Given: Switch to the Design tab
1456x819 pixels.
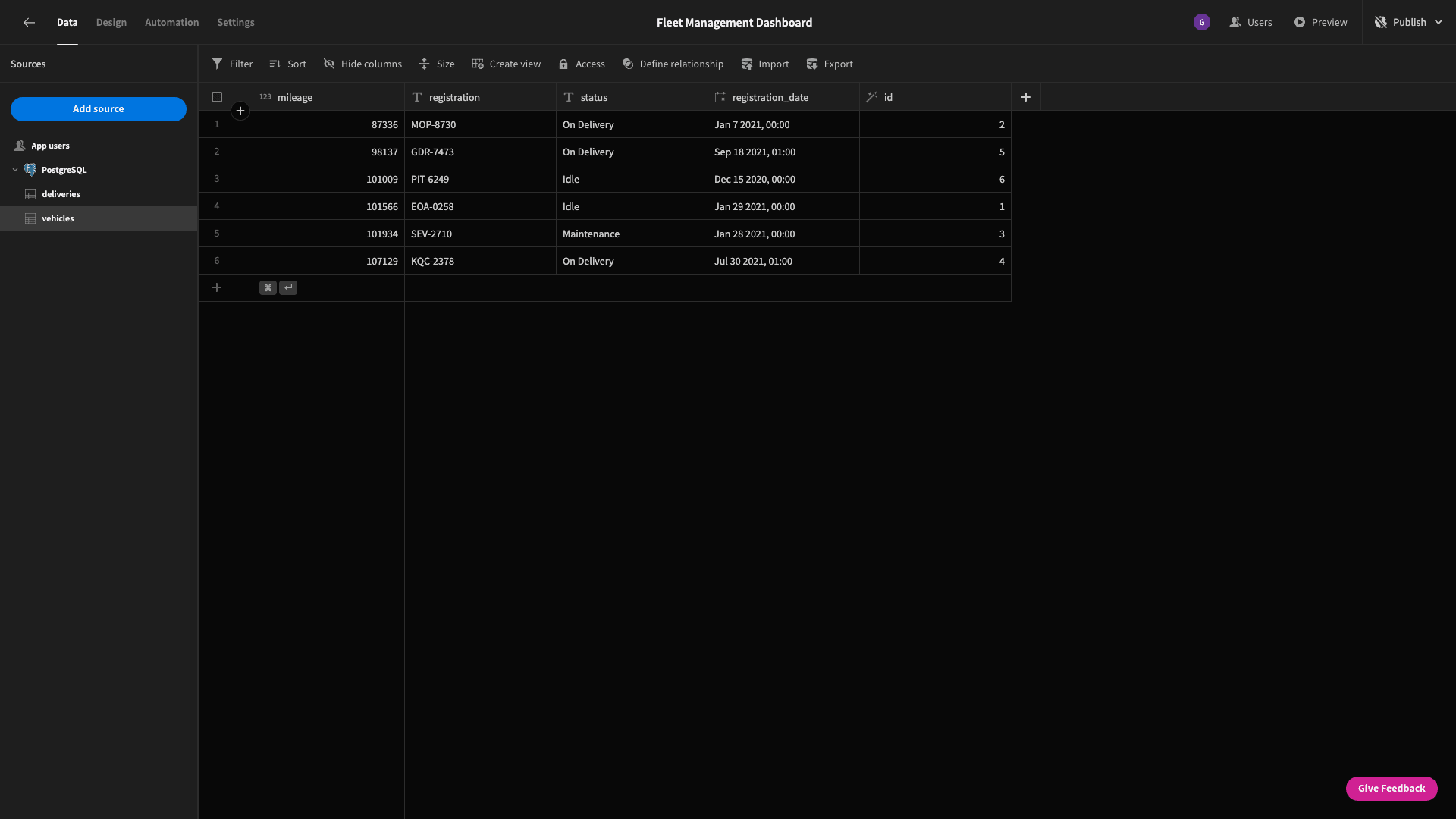Looking at the screenshot, I should point(111,23).
